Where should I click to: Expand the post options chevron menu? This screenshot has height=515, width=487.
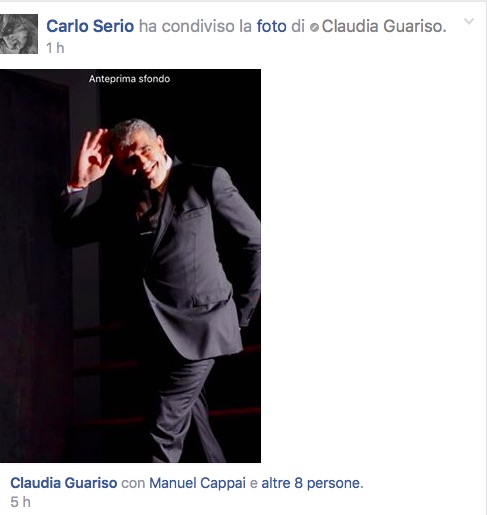pyautogui.click(x=469, y=21)
